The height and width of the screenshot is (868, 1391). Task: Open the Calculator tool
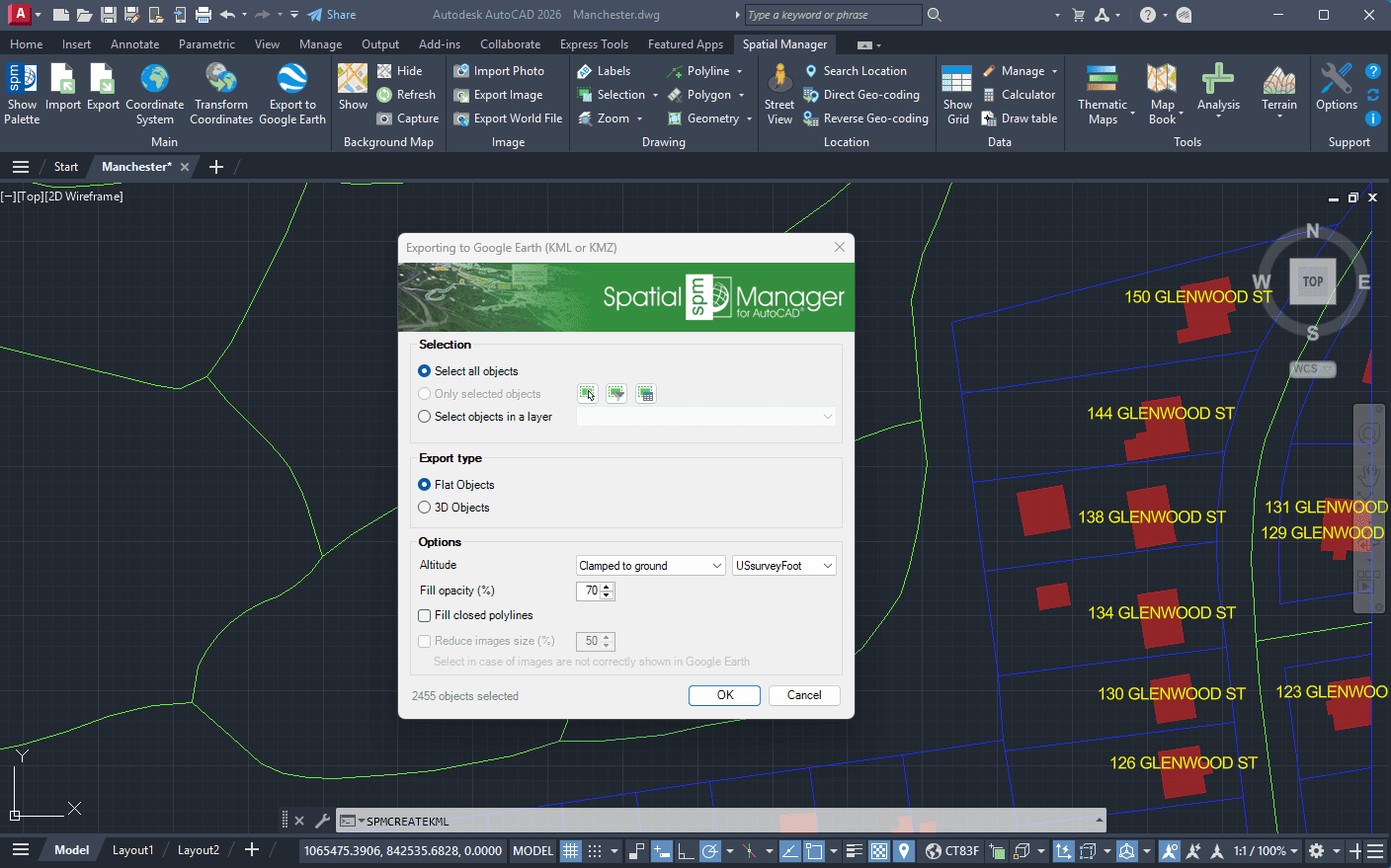[x=1019, y=95]
